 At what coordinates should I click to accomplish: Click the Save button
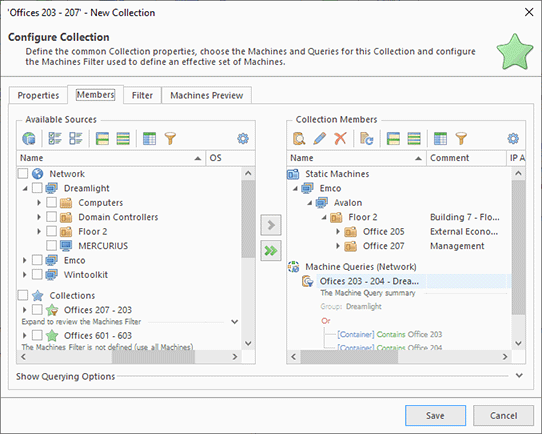pyautogui.click(x=435, y=415)
